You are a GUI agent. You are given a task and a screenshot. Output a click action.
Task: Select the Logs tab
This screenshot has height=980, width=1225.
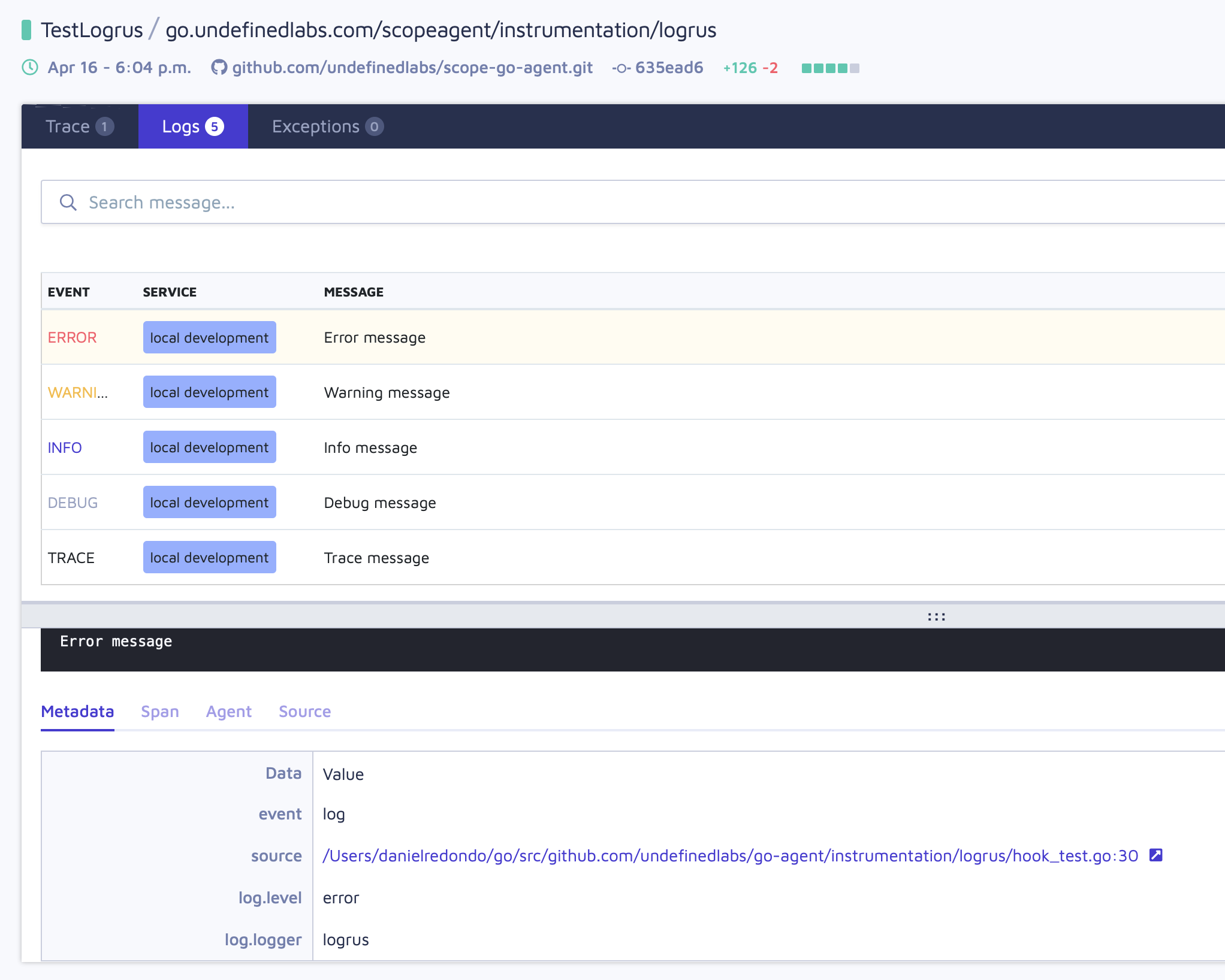tap(192, 126)
